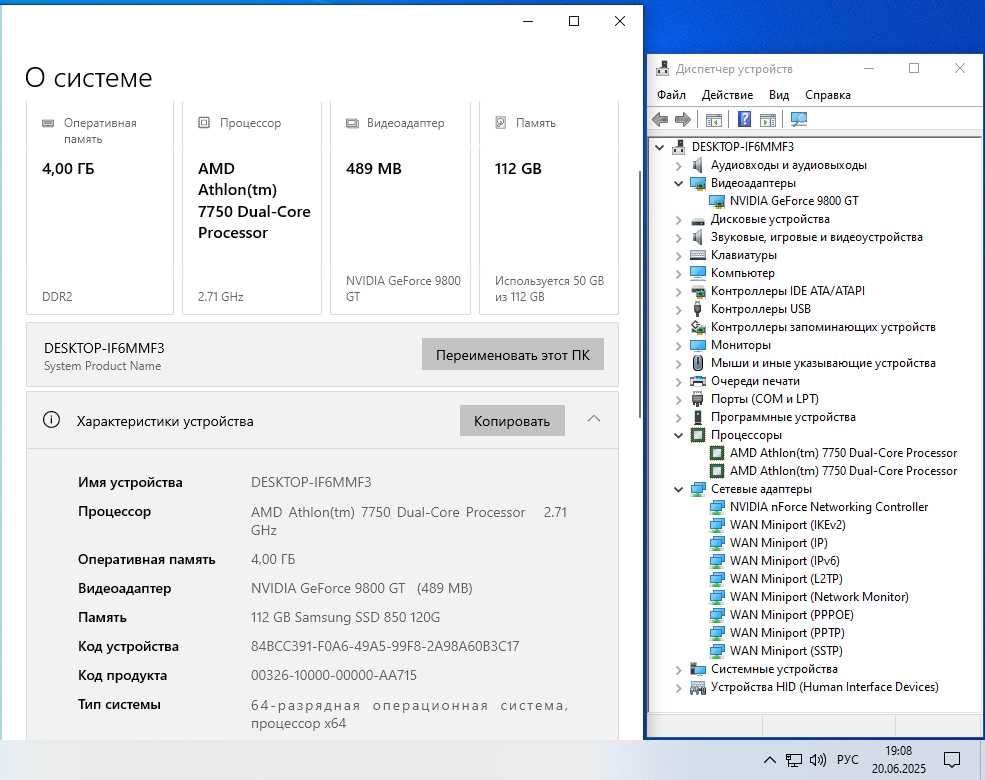
Task: Collapse the Процессоры category
Action: [678, 435]
